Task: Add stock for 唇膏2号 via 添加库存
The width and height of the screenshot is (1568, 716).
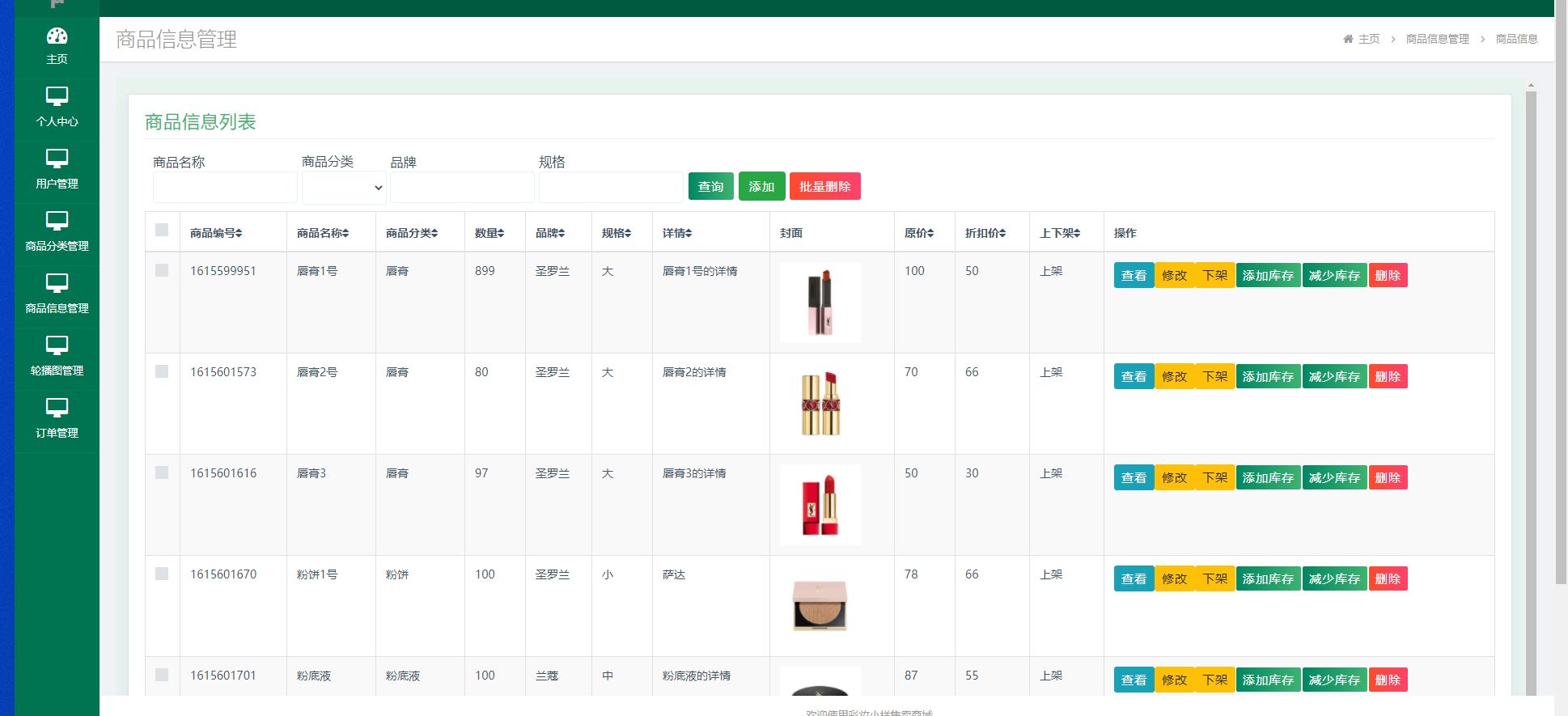Action: [1269, 376]
